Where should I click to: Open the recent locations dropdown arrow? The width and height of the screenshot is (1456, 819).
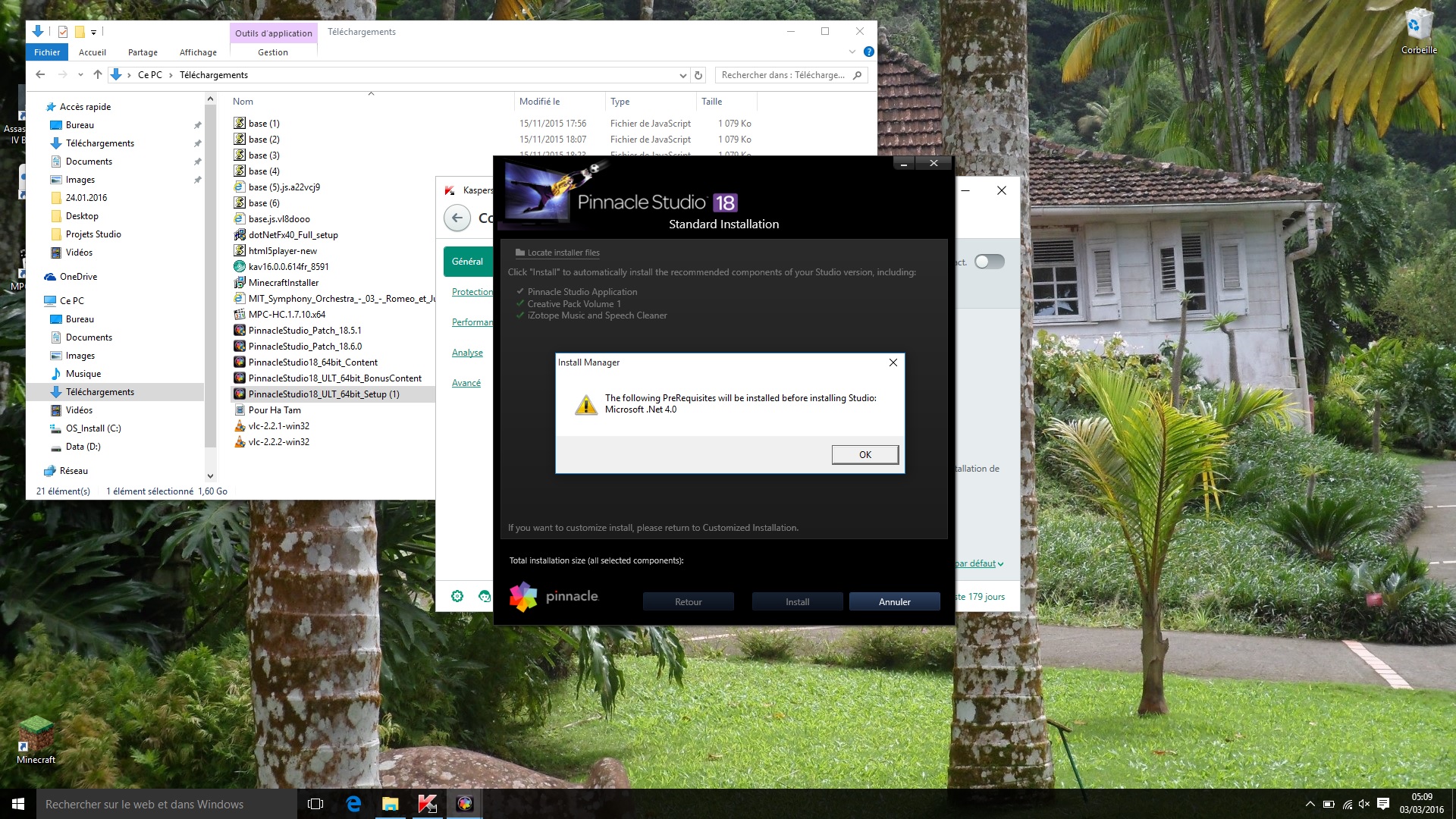point(80,75)
